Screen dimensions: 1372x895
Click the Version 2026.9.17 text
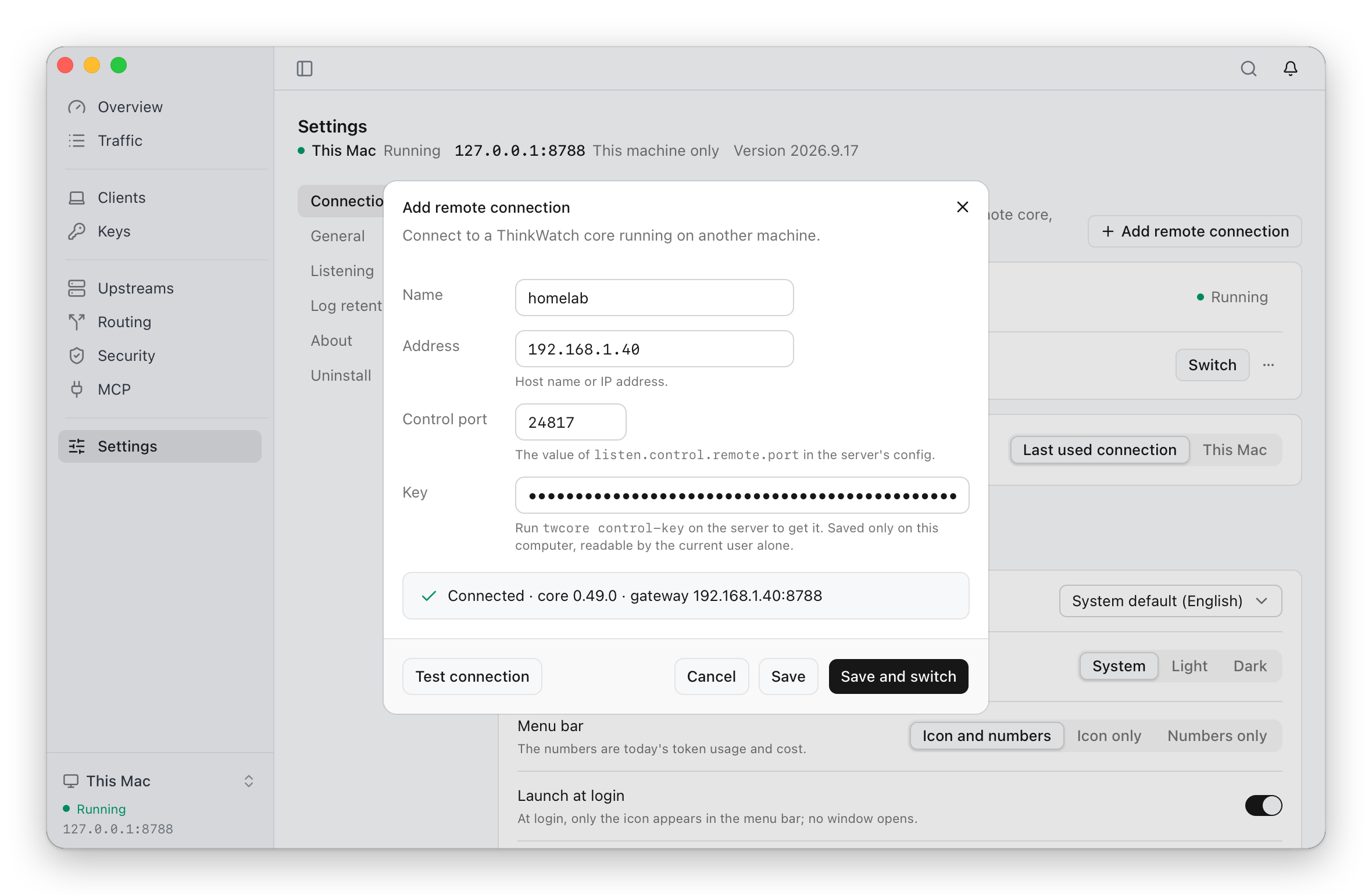(x=795, y=151)
